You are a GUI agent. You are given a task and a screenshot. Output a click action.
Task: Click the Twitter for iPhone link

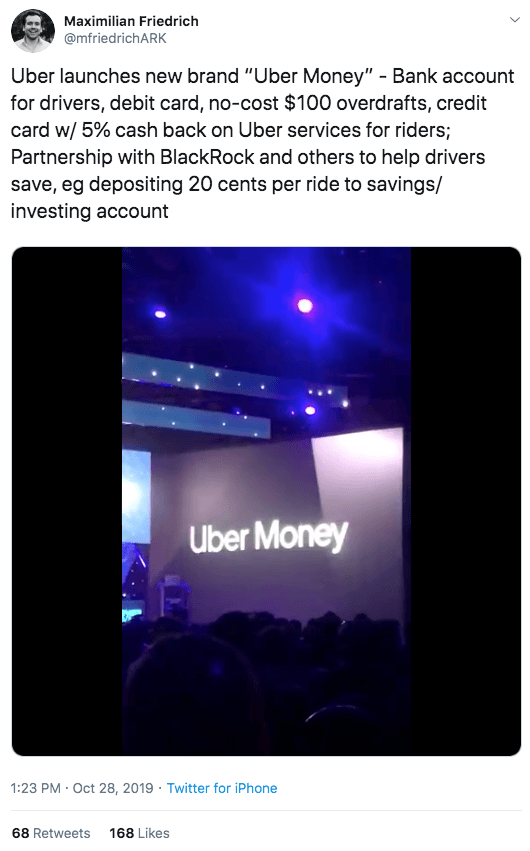click(222, 788)
